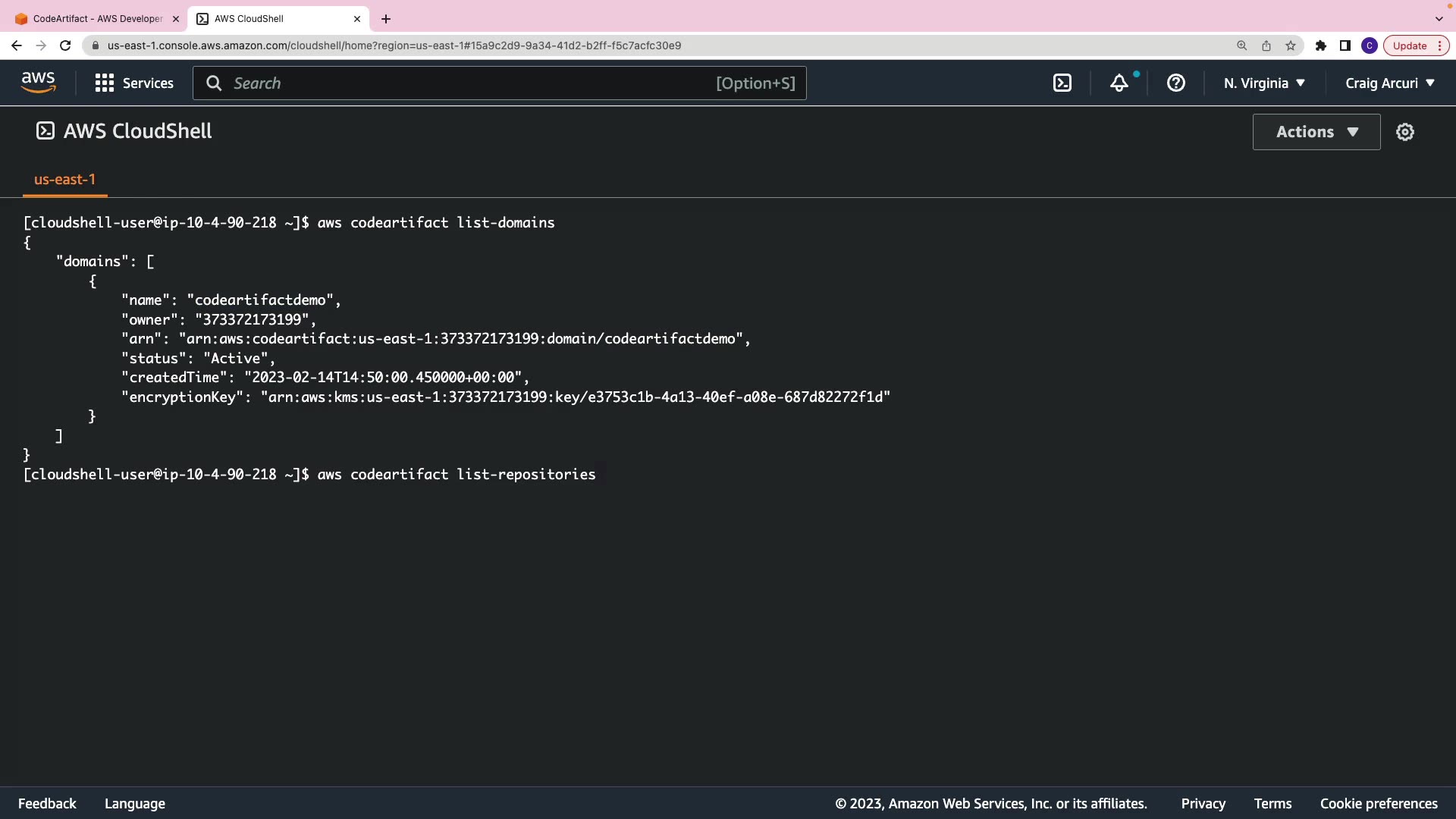Open a new browser tab
Image resolution: width=1456 pixels, height=819 pixels.
[x=386, y=19]
